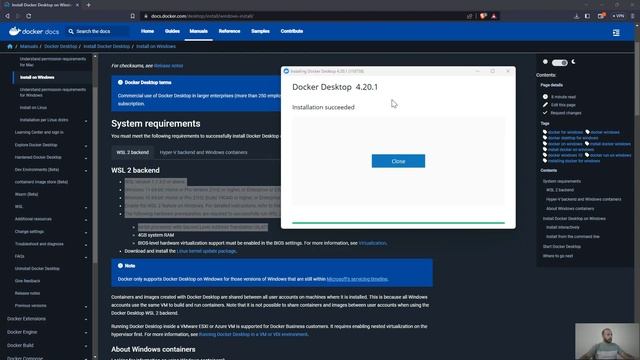Screen dimensions: 640x360
Task: Click the home icon in breadcrumb
Action: tap(10, 47)
